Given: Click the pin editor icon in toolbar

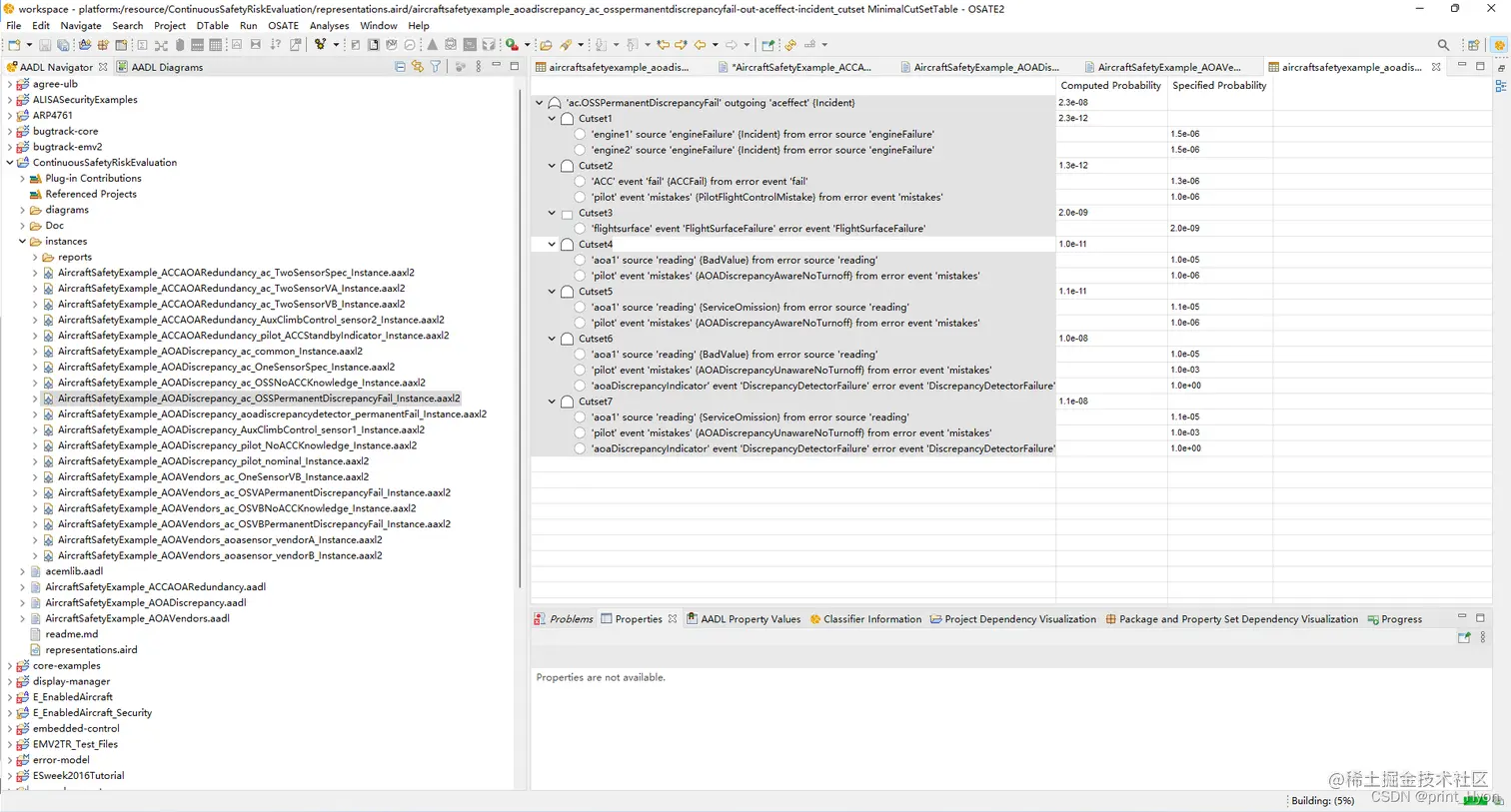Looking at the screenshot, I should (767, 45).
